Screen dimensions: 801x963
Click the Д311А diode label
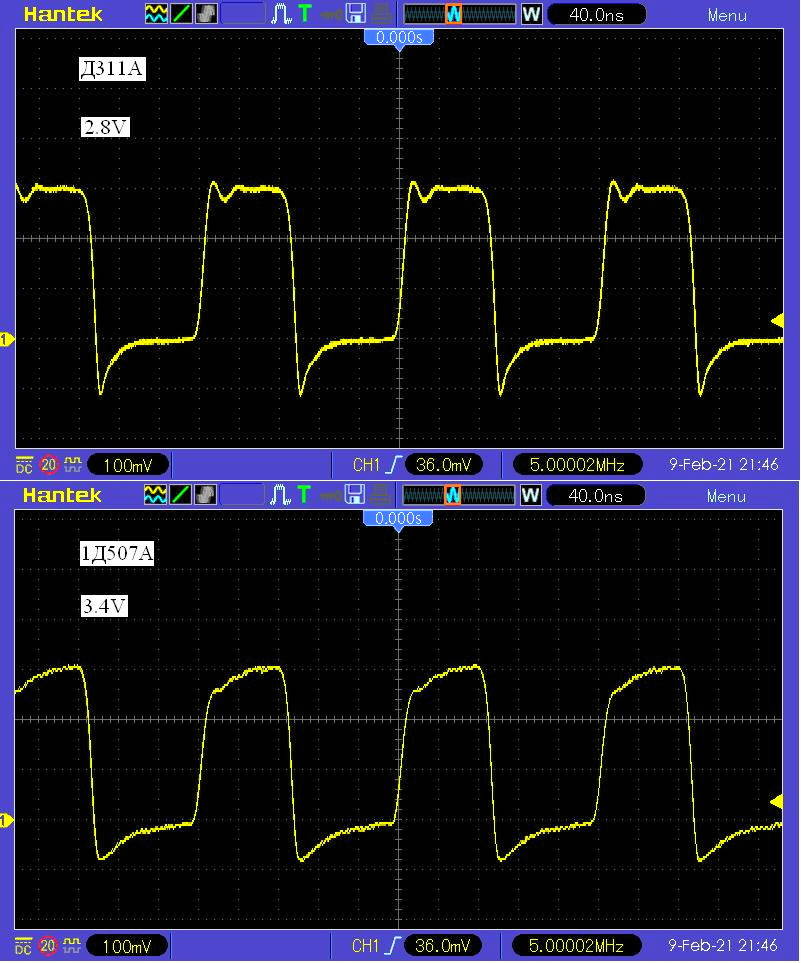[x=112, y=68]
